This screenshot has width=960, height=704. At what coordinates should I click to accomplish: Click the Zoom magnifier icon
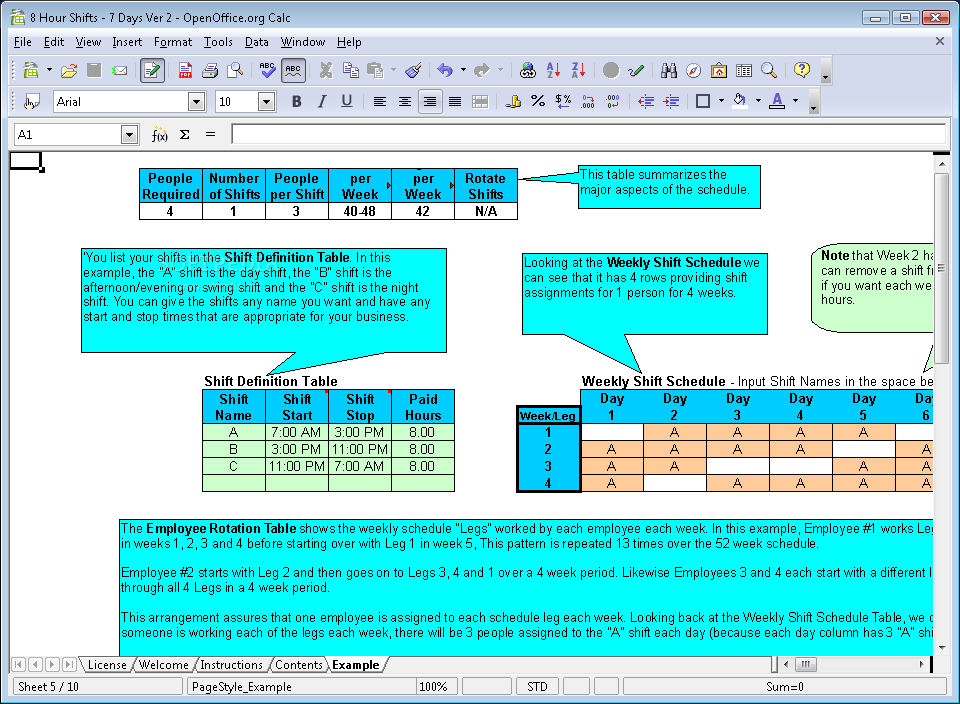tap(769, 70)
